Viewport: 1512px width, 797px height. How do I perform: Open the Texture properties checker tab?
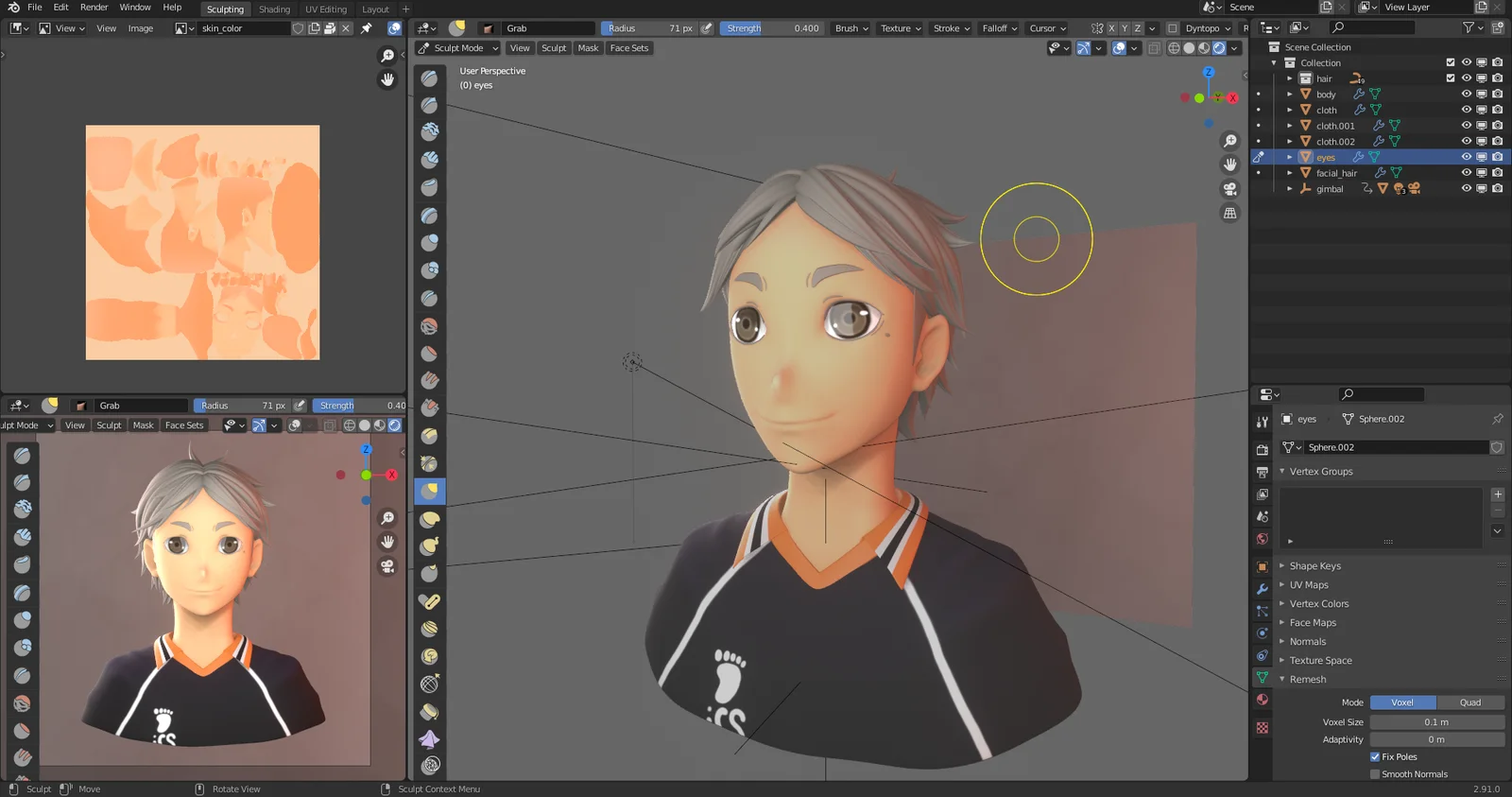point(1263,728)
